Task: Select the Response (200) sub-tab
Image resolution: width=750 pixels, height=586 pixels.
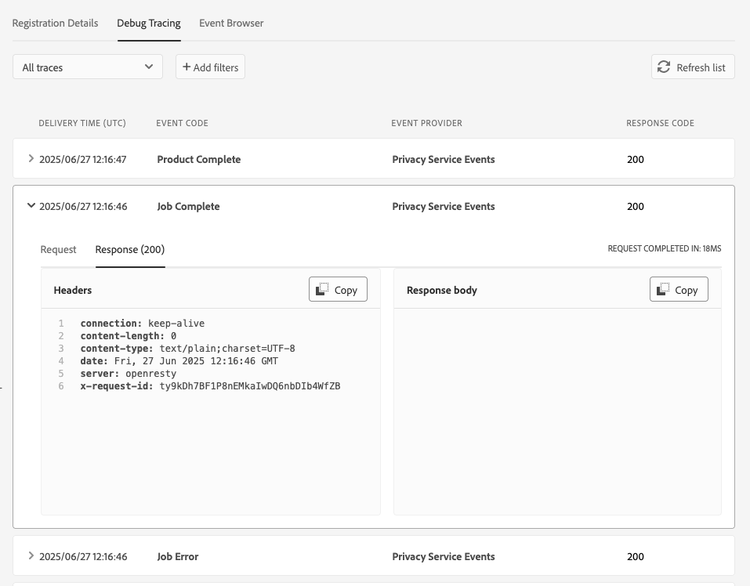Action: pyautogui.click(x=130, y=249)
